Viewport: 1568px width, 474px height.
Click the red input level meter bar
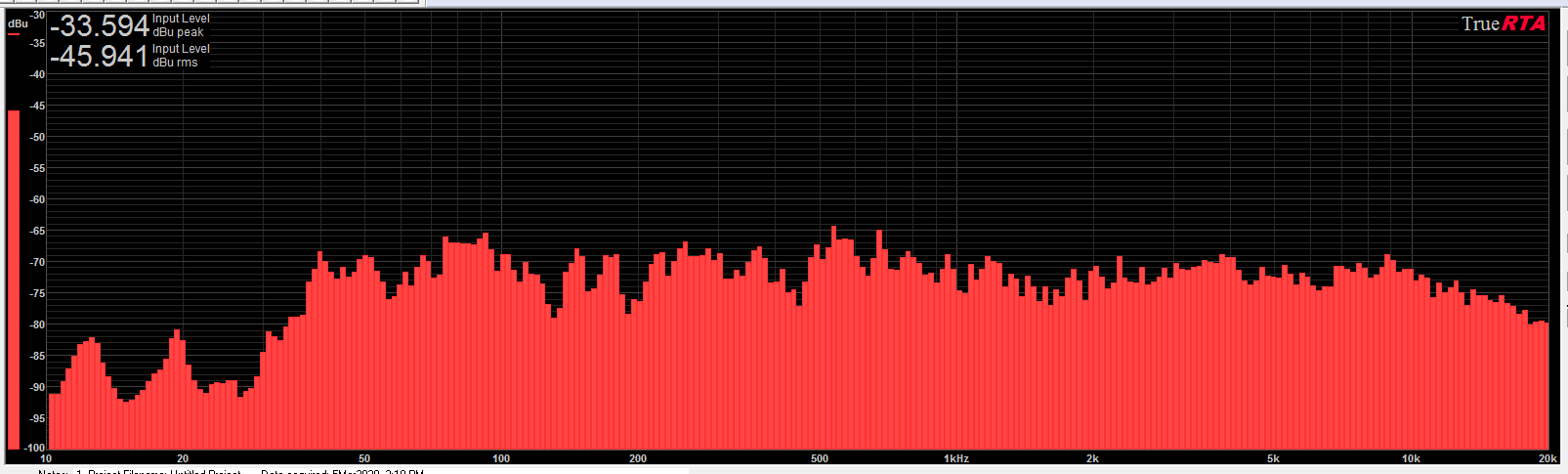click(x=14, y=279)
